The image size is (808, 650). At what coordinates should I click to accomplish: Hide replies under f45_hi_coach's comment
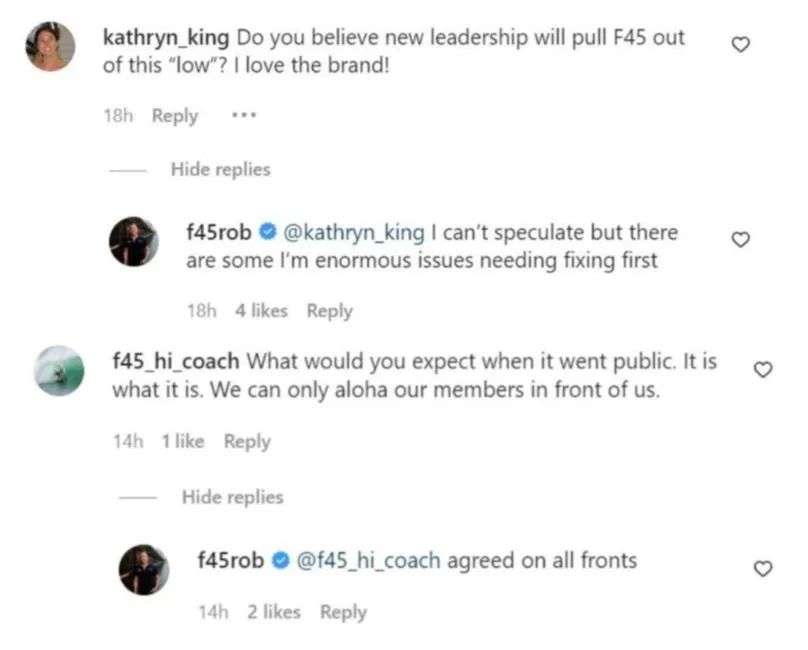coord(232,497)
